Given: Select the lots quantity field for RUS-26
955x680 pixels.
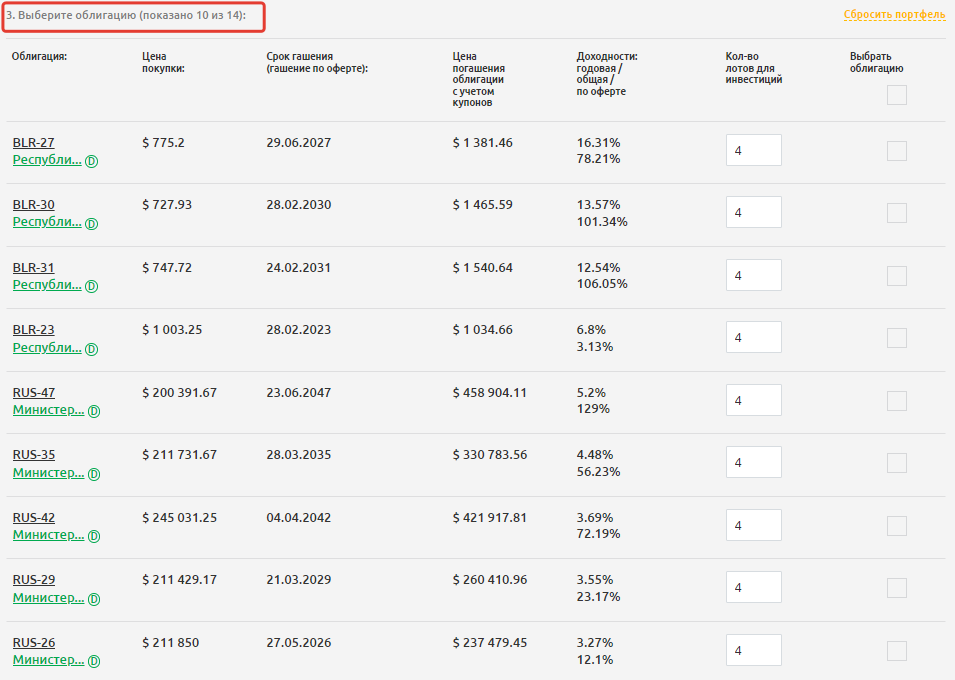Looking at the screenshot, I should pos(753,651).
